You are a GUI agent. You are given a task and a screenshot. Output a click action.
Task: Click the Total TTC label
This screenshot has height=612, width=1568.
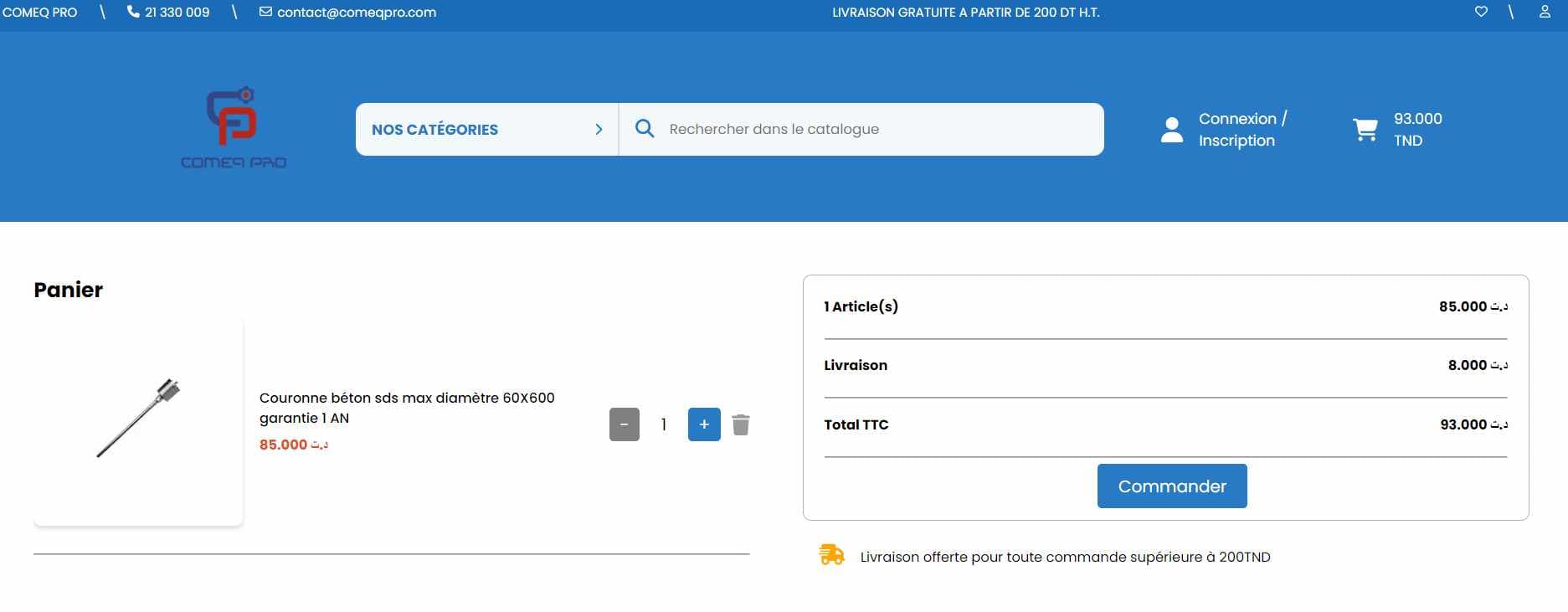[x=856, y=424]
